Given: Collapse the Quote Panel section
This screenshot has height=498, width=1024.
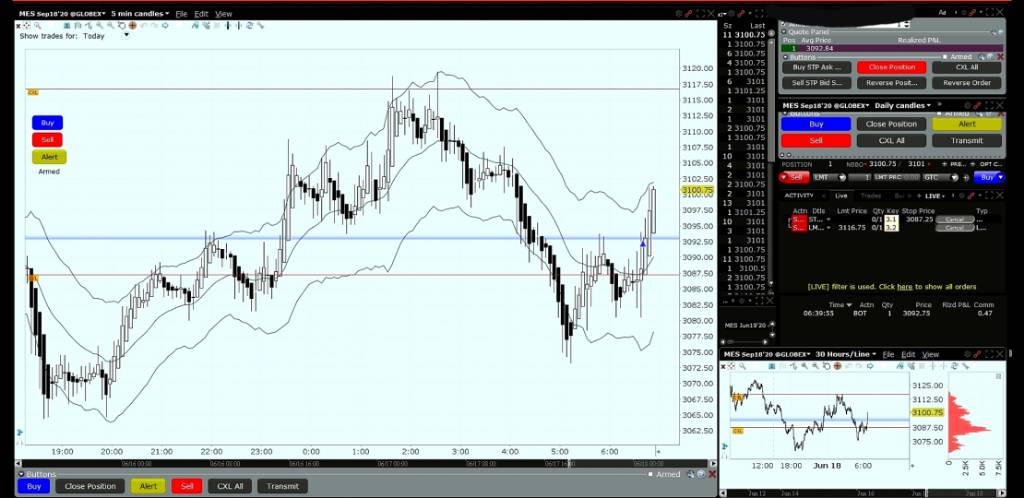Looking at the screenshot, I should (784, 31).
